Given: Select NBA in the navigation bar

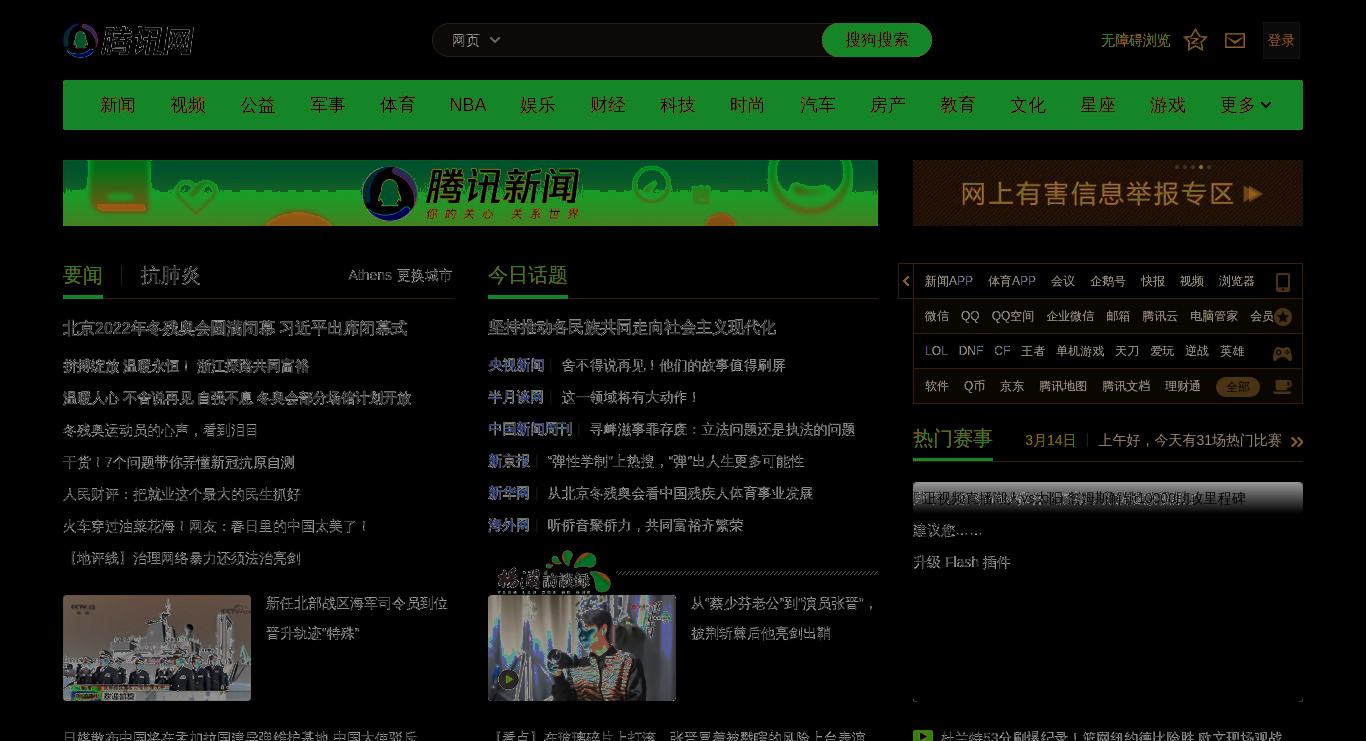Looking at the screenshot, I should click(468, 105).
